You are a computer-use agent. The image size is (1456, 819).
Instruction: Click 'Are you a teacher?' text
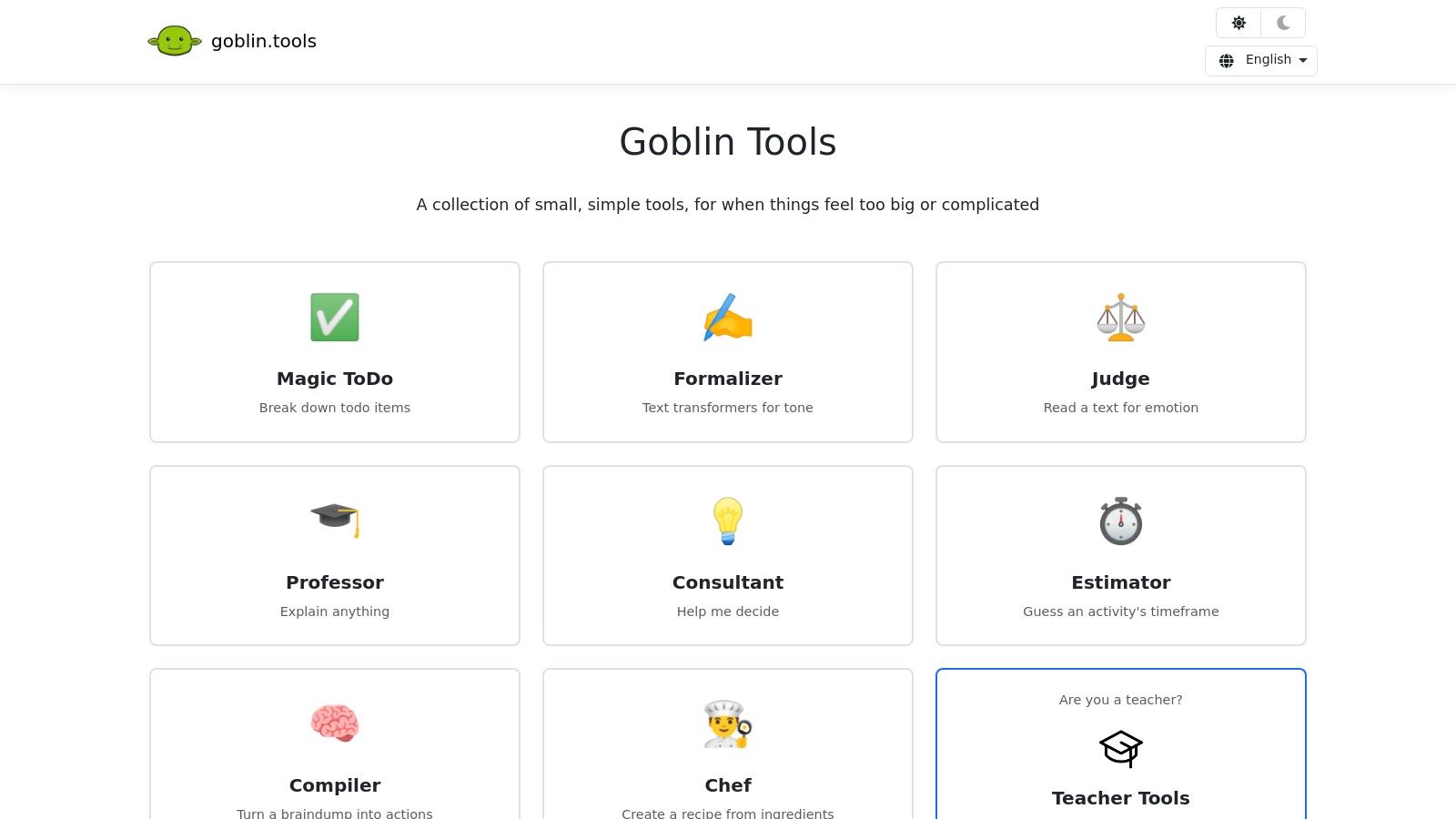coord(1121,700)
